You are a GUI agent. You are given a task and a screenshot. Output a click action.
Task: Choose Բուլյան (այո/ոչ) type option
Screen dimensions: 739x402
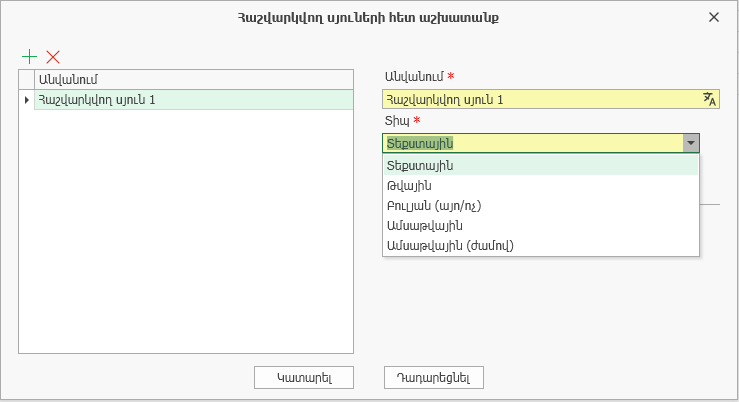pos(541,205)
